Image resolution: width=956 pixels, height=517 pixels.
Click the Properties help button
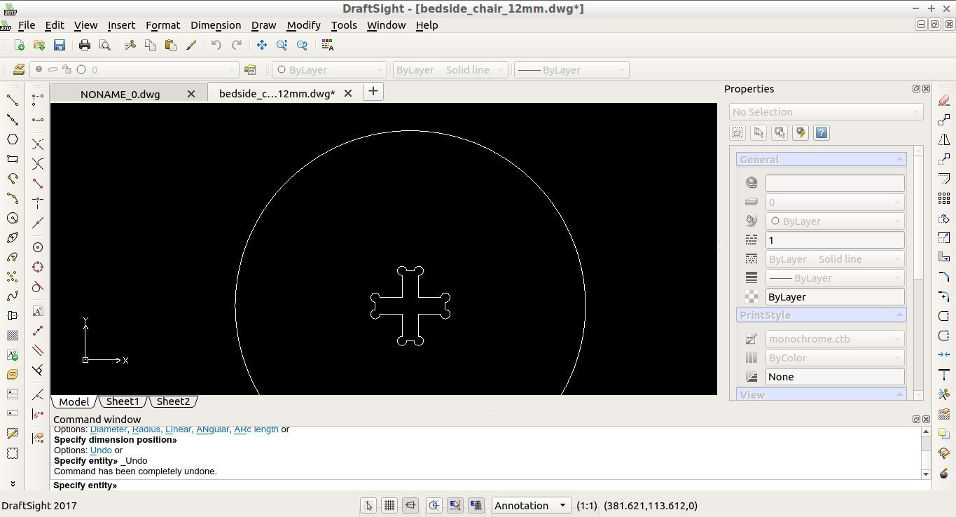pos(821,132)
